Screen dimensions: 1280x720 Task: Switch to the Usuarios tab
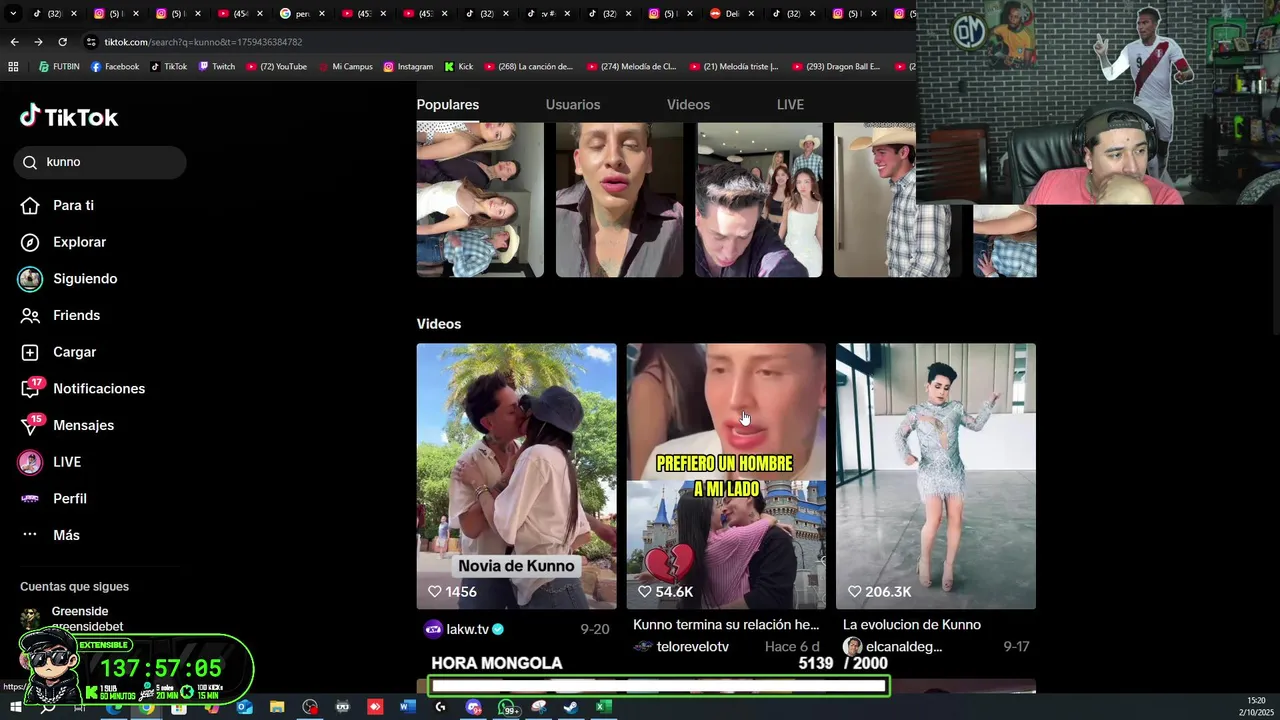[573, 105]
